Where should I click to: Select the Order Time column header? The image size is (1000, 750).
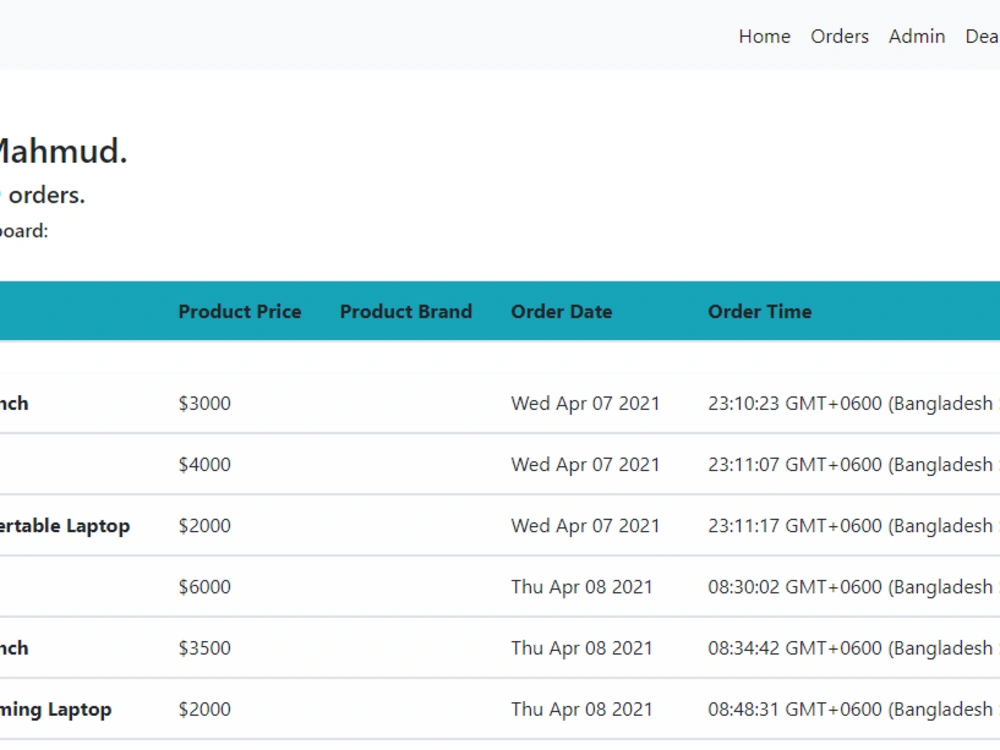[760, 311]
